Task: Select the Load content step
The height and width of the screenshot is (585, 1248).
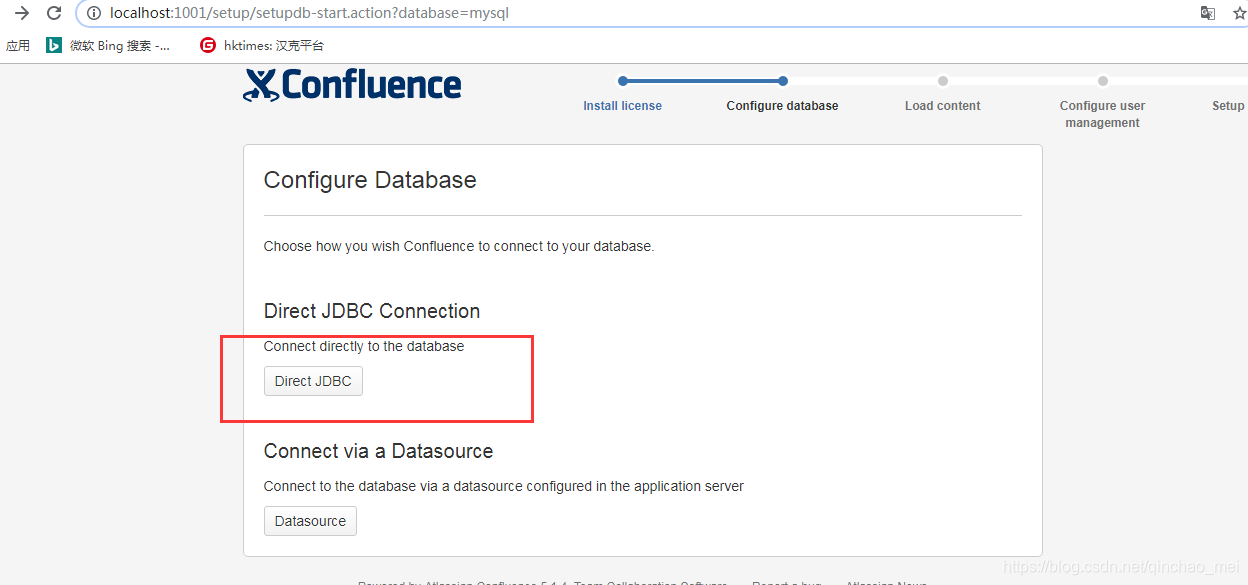Action: point(943,106)
